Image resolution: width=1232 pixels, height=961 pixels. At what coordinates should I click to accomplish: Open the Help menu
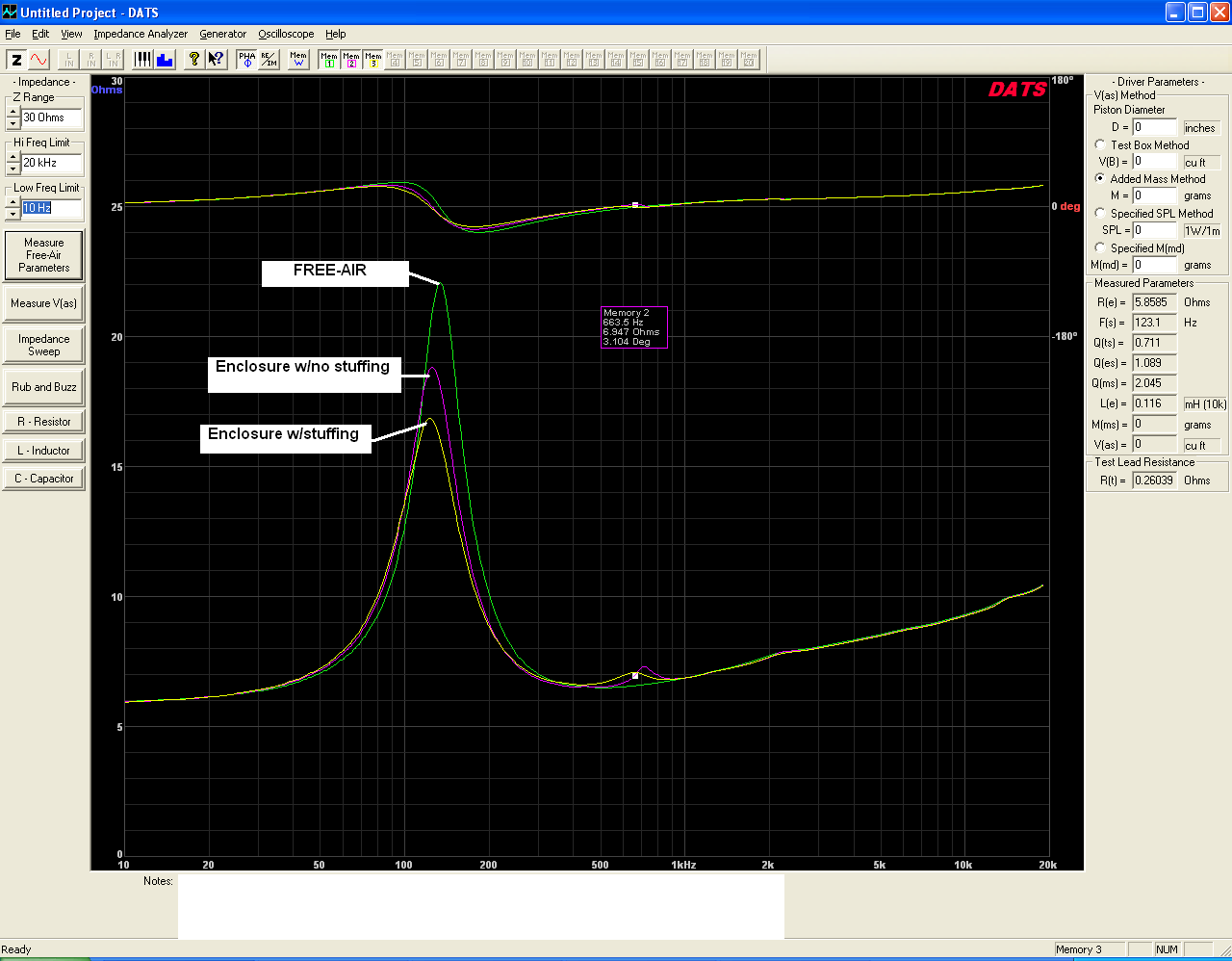tap(335, 34)
